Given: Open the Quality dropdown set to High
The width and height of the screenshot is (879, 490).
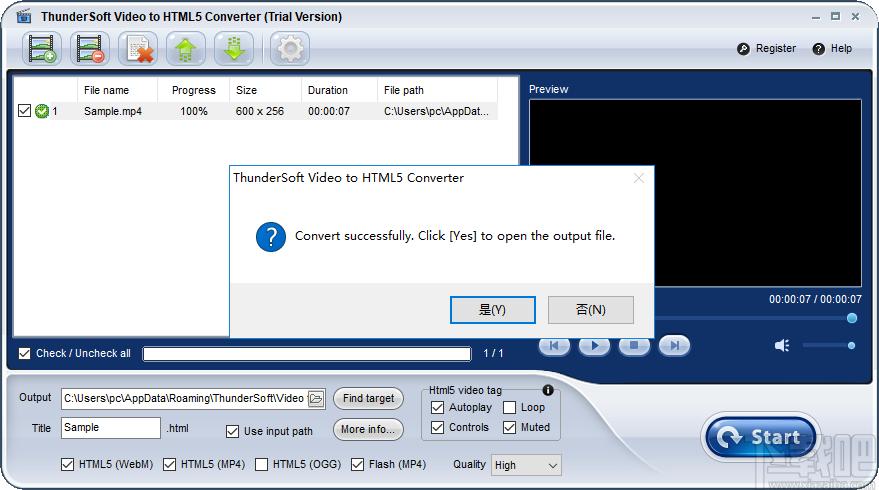Looking at the screenshot, I should click(526, 465).
